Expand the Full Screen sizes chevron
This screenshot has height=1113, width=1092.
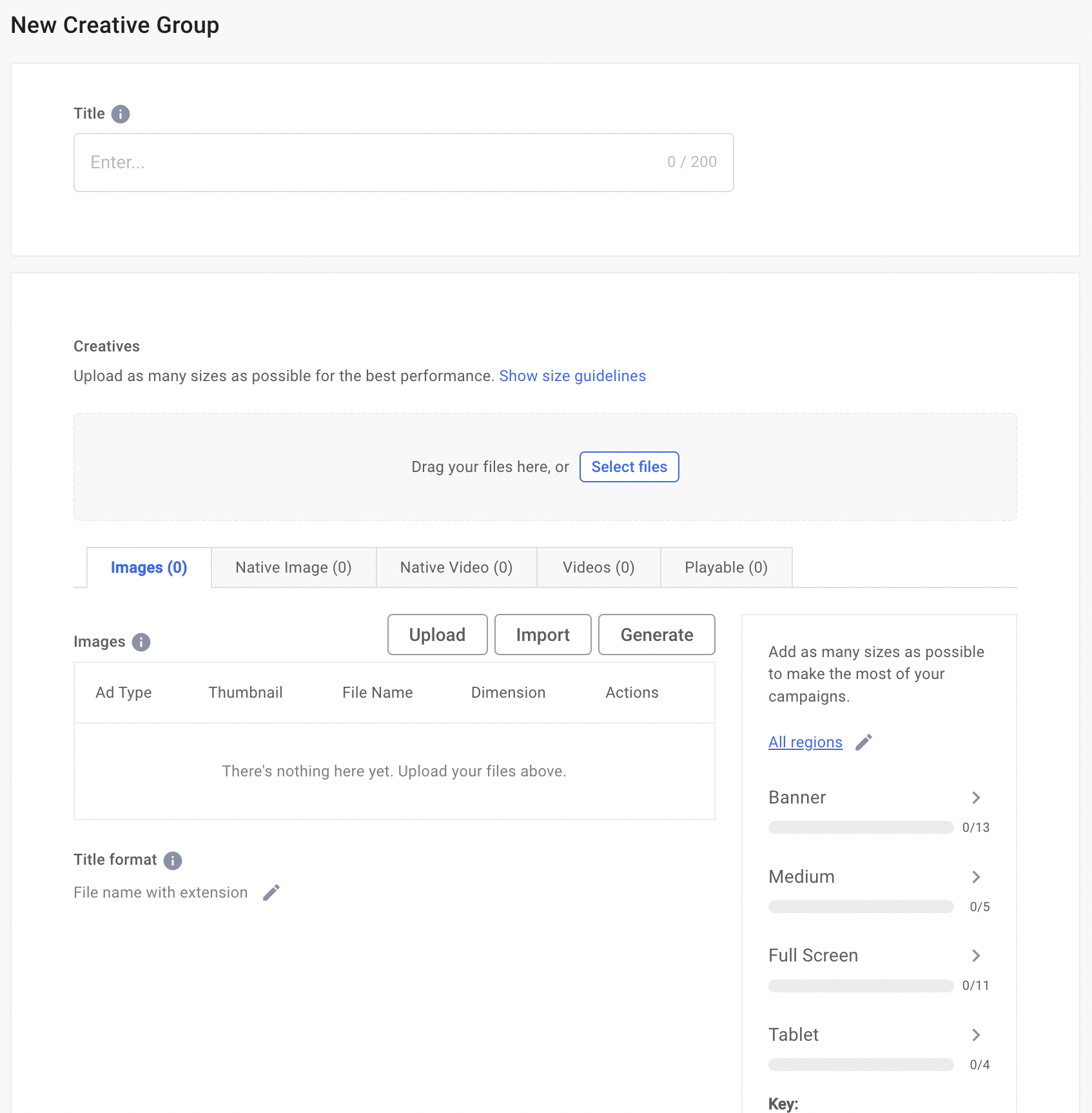pos(976,956)
